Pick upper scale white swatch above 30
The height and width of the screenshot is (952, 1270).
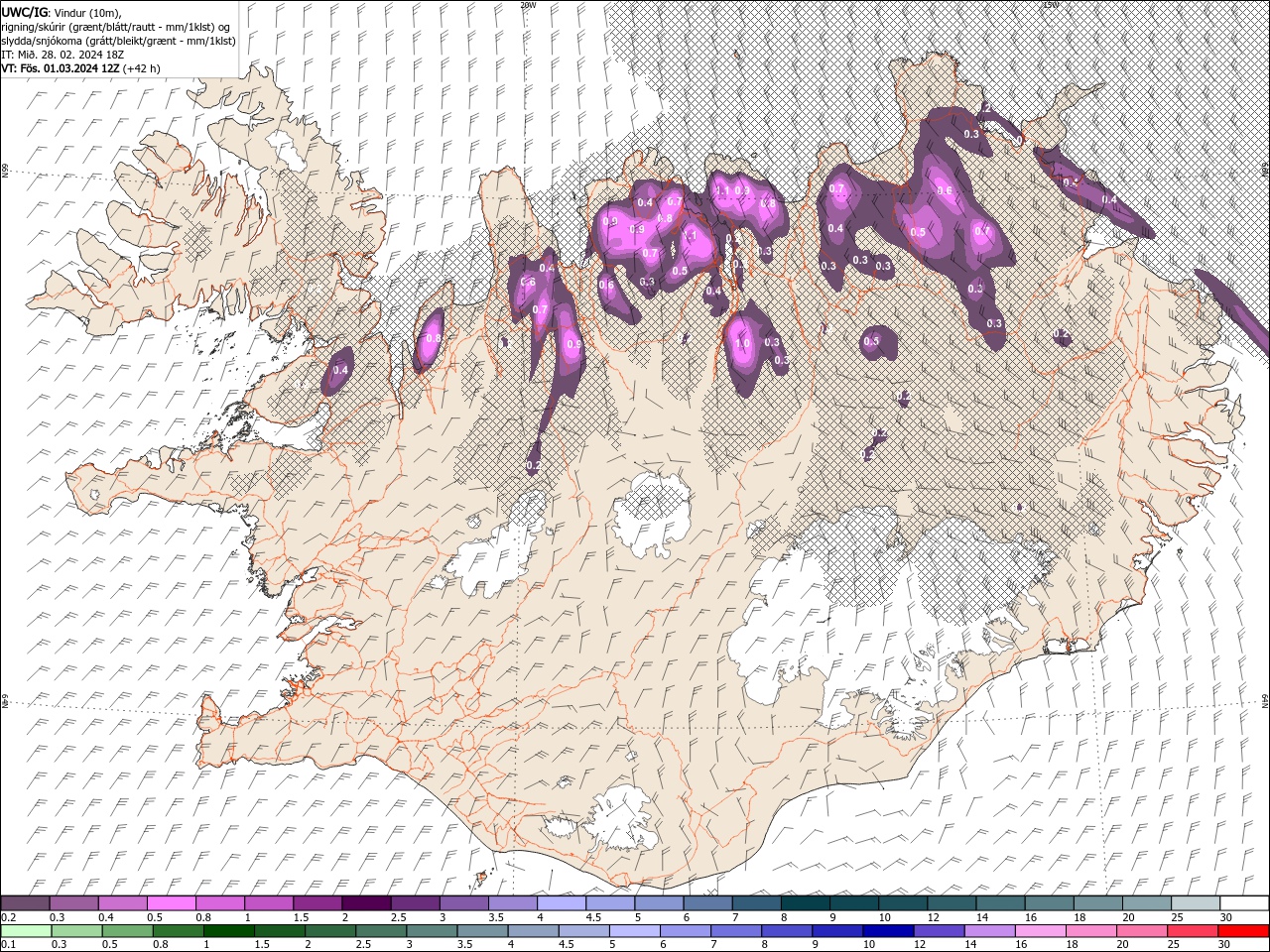(1244, 902)
